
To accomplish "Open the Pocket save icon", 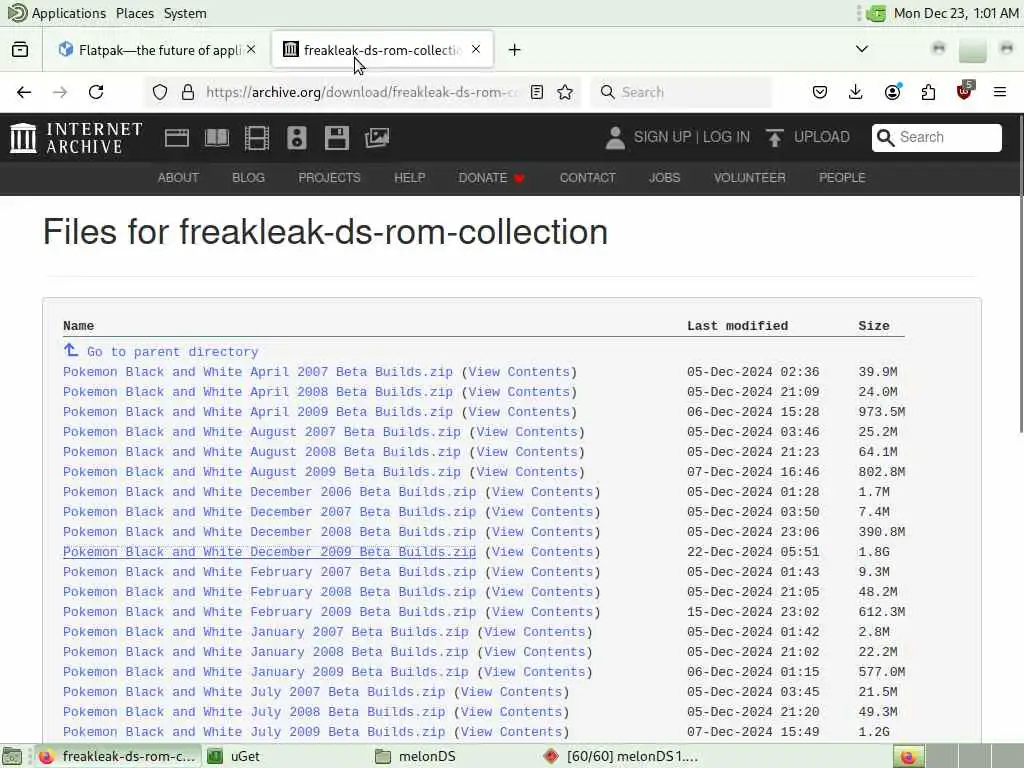I will click(x=820, y=92).
